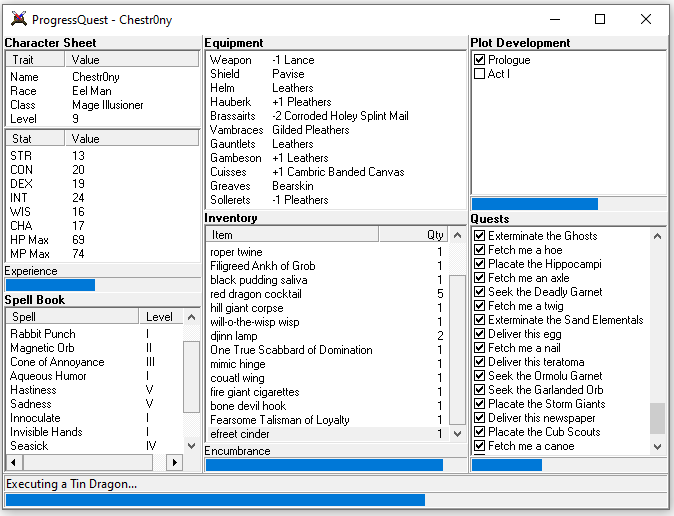Click the Greaves Bearskin equipment row
Viewport: 674px width, 516px height.
click(x=336, y=186)
